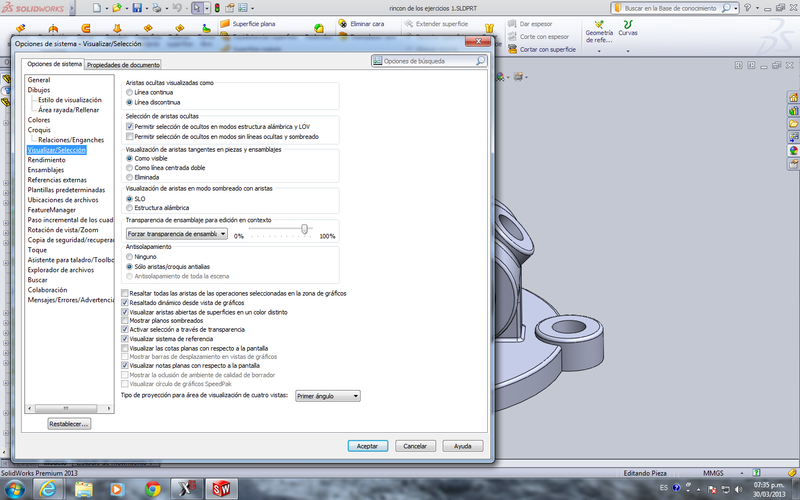The height and width of the screenshot is (500, 800).
Task: Click the Aceptar button
Action: (368, 446)
